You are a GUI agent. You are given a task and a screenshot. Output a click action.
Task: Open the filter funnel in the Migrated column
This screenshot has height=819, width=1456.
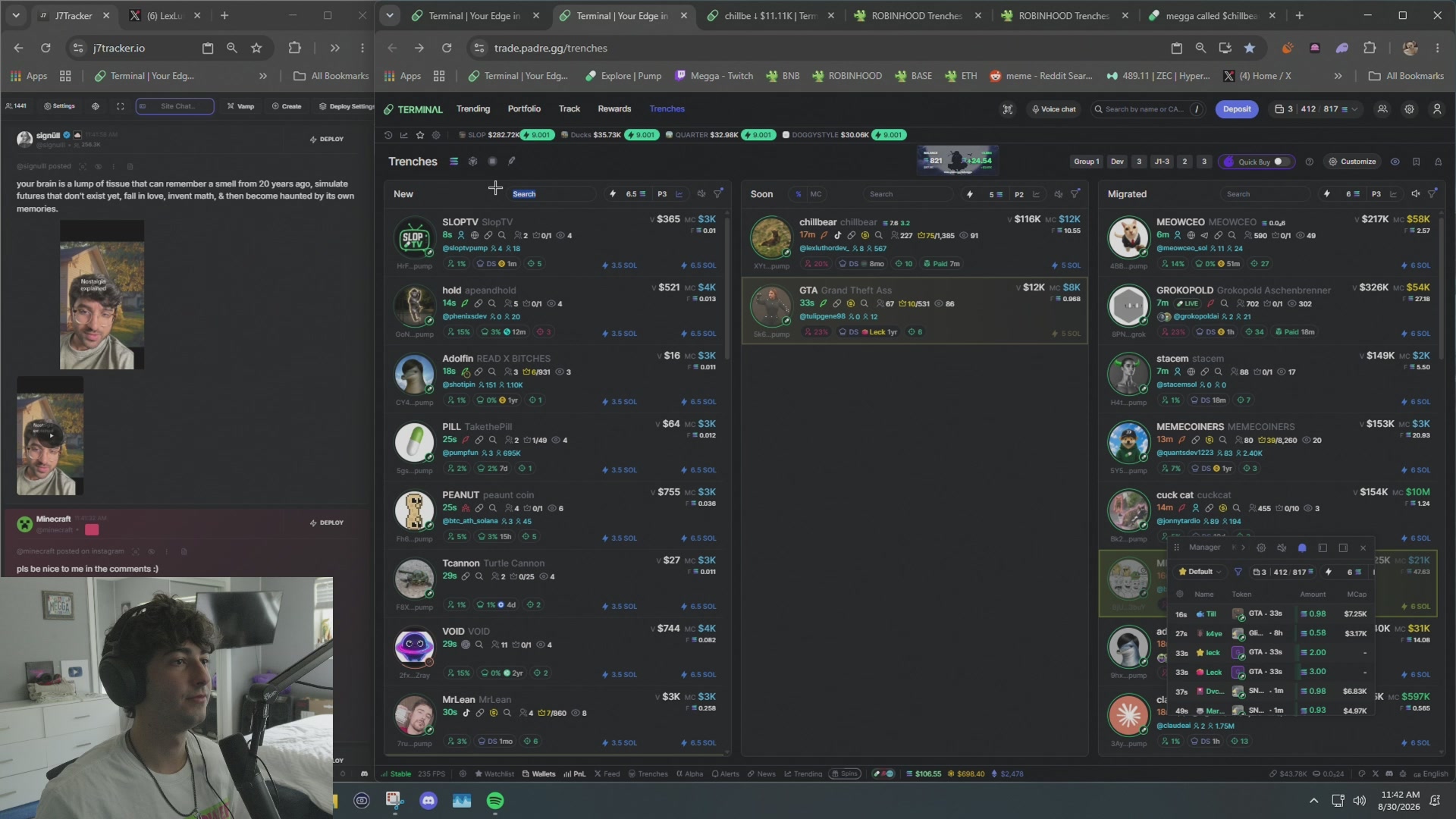tap(1432, 194)
